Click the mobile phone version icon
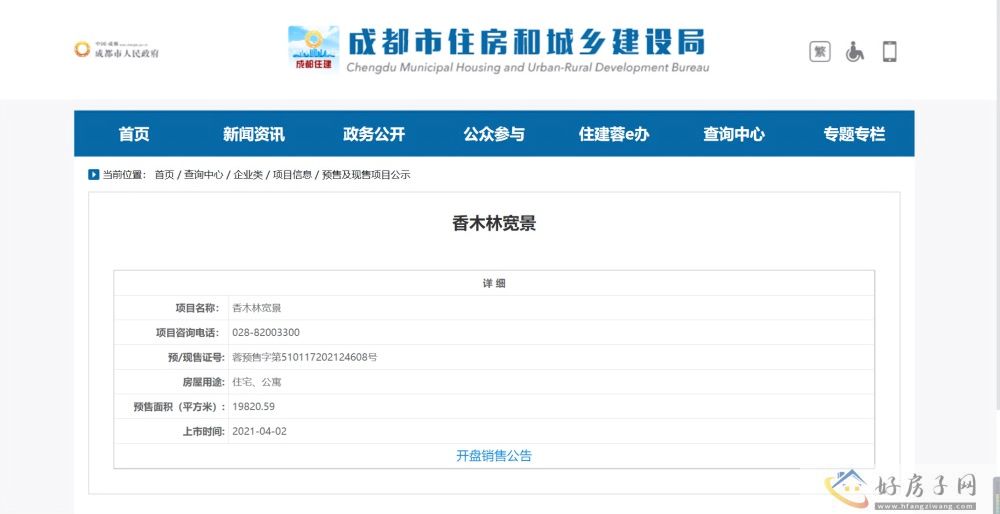This screenshot has width=1000, height=514. click(x=889, y=51)
